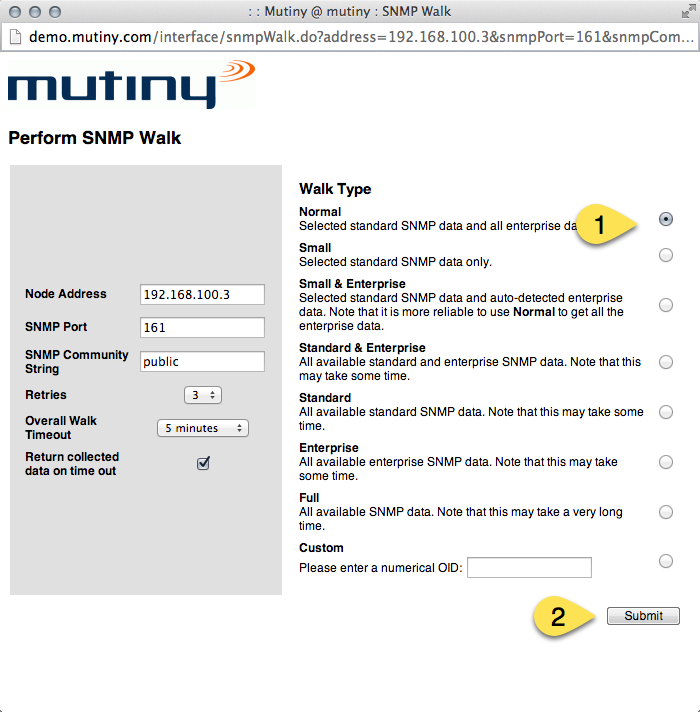Click the SNMP Port label
The height and width of the screenshot is (712, 700).
56,327
